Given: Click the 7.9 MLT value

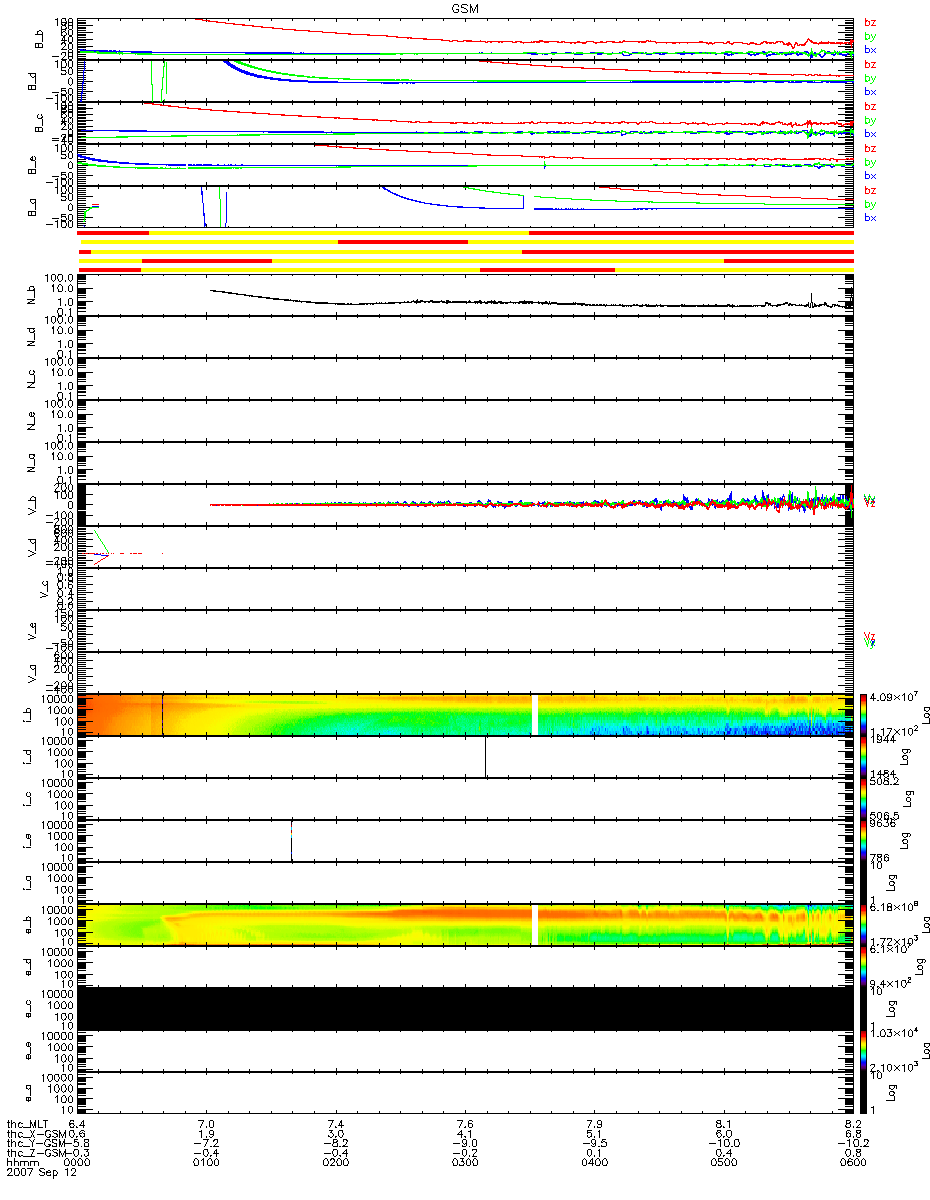Looking at the screenshot, I should click(x=594, y=1124).
